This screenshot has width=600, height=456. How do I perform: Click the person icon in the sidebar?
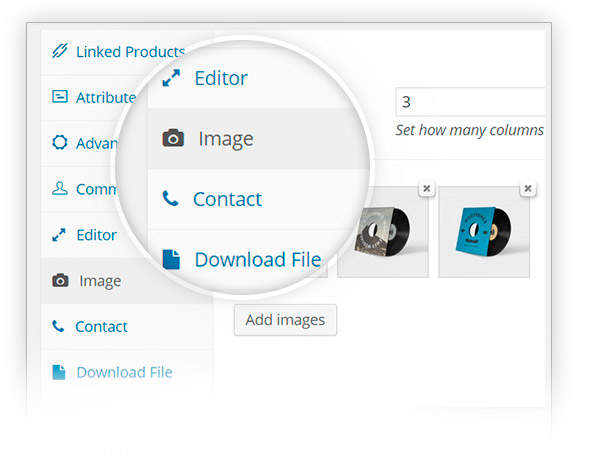(60, 188)
